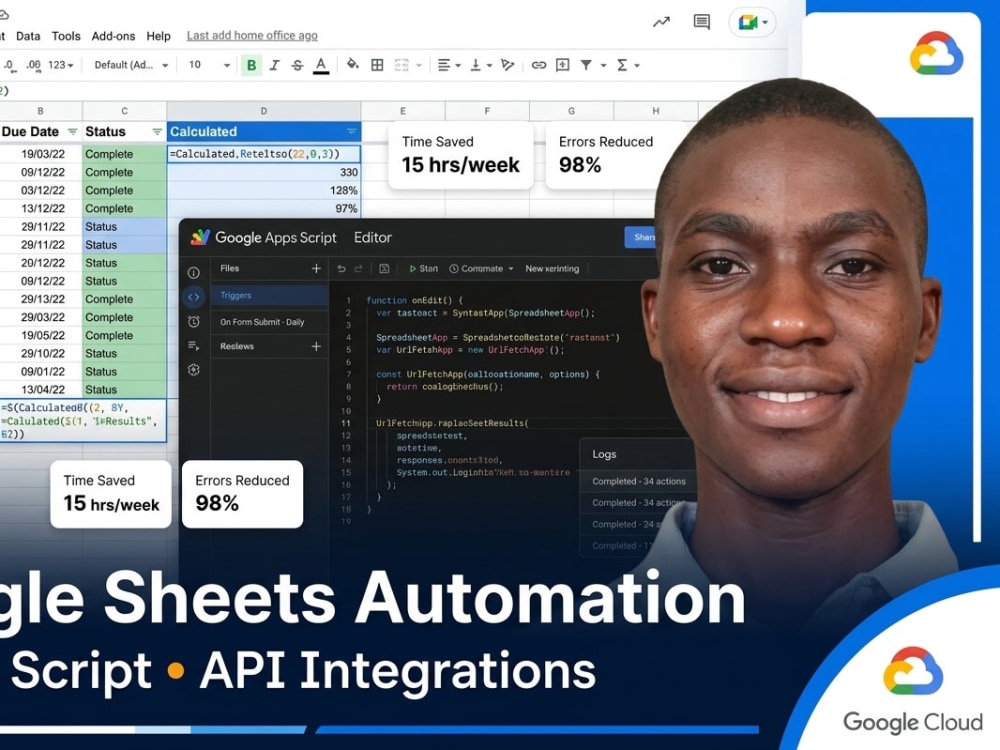The width and height of the screenshot is (1000, 750).
Task: Toggle the Status column filter
Action: [x=157, y=132]
